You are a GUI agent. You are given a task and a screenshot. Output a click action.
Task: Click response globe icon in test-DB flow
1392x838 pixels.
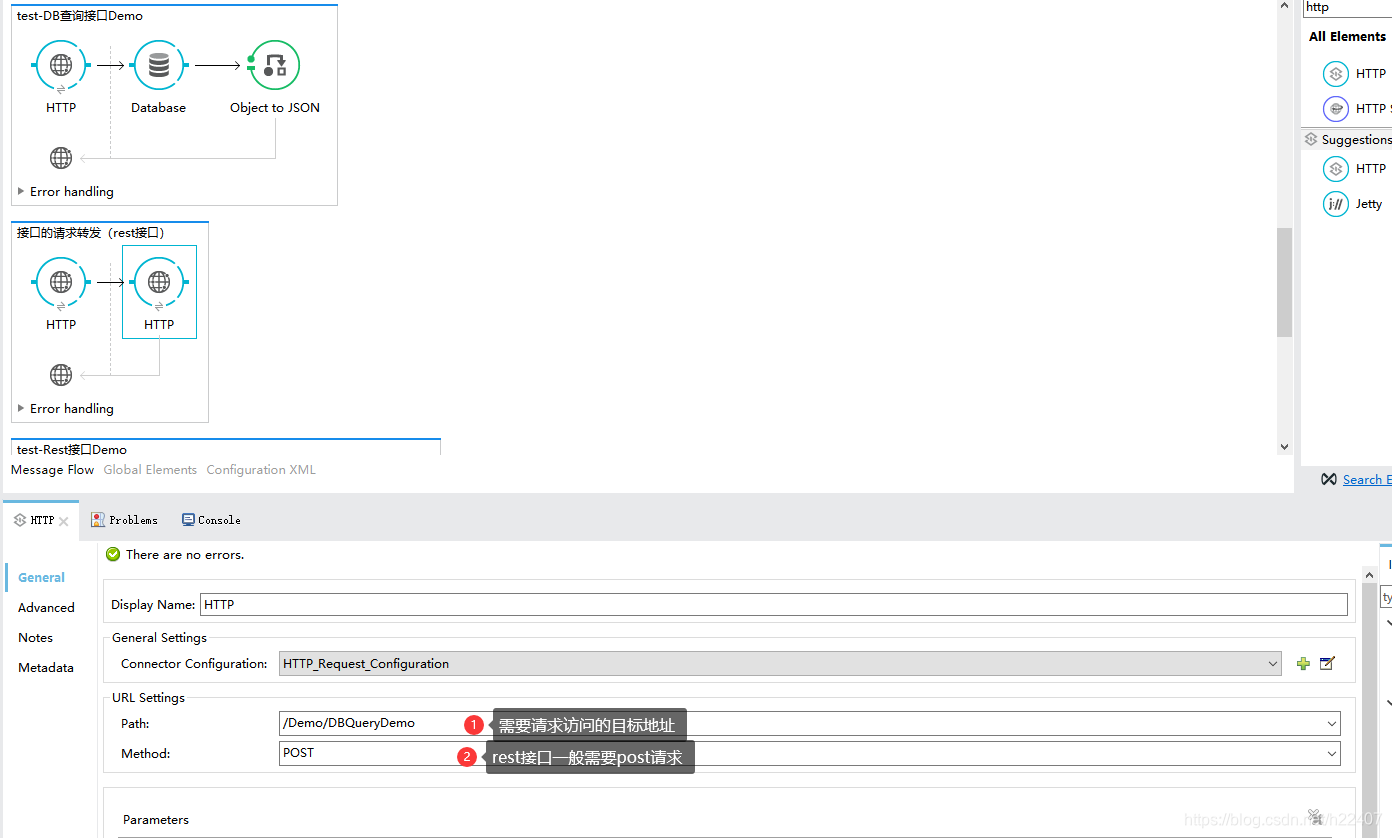coord(61,158)
